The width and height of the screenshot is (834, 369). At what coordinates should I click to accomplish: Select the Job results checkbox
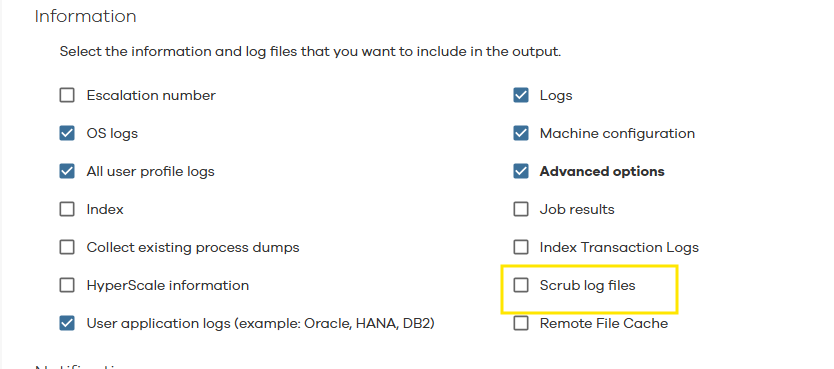[521, 209]
